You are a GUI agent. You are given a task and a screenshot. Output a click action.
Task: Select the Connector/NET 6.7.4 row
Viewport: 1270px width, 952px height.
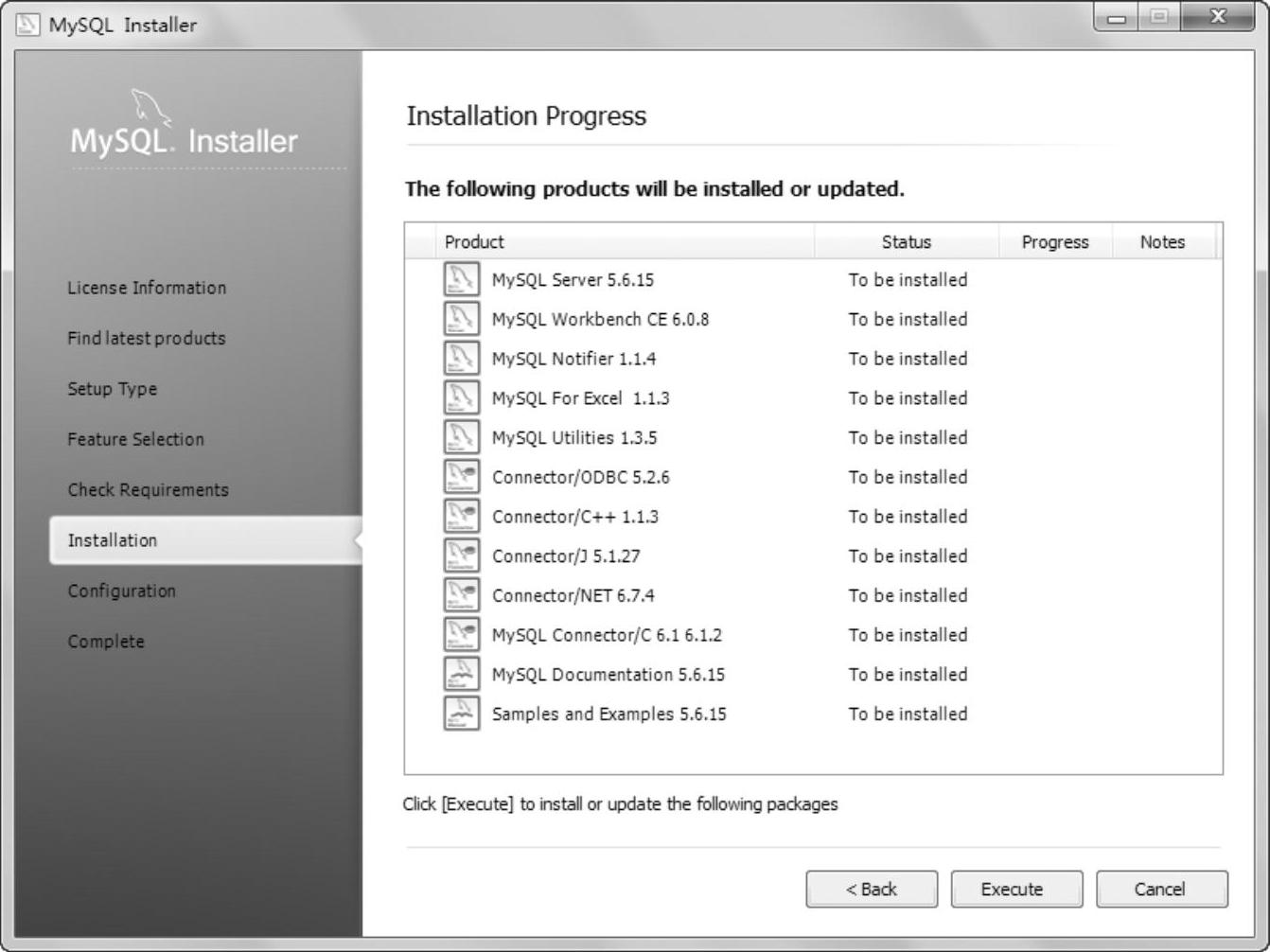click(814, 595)
